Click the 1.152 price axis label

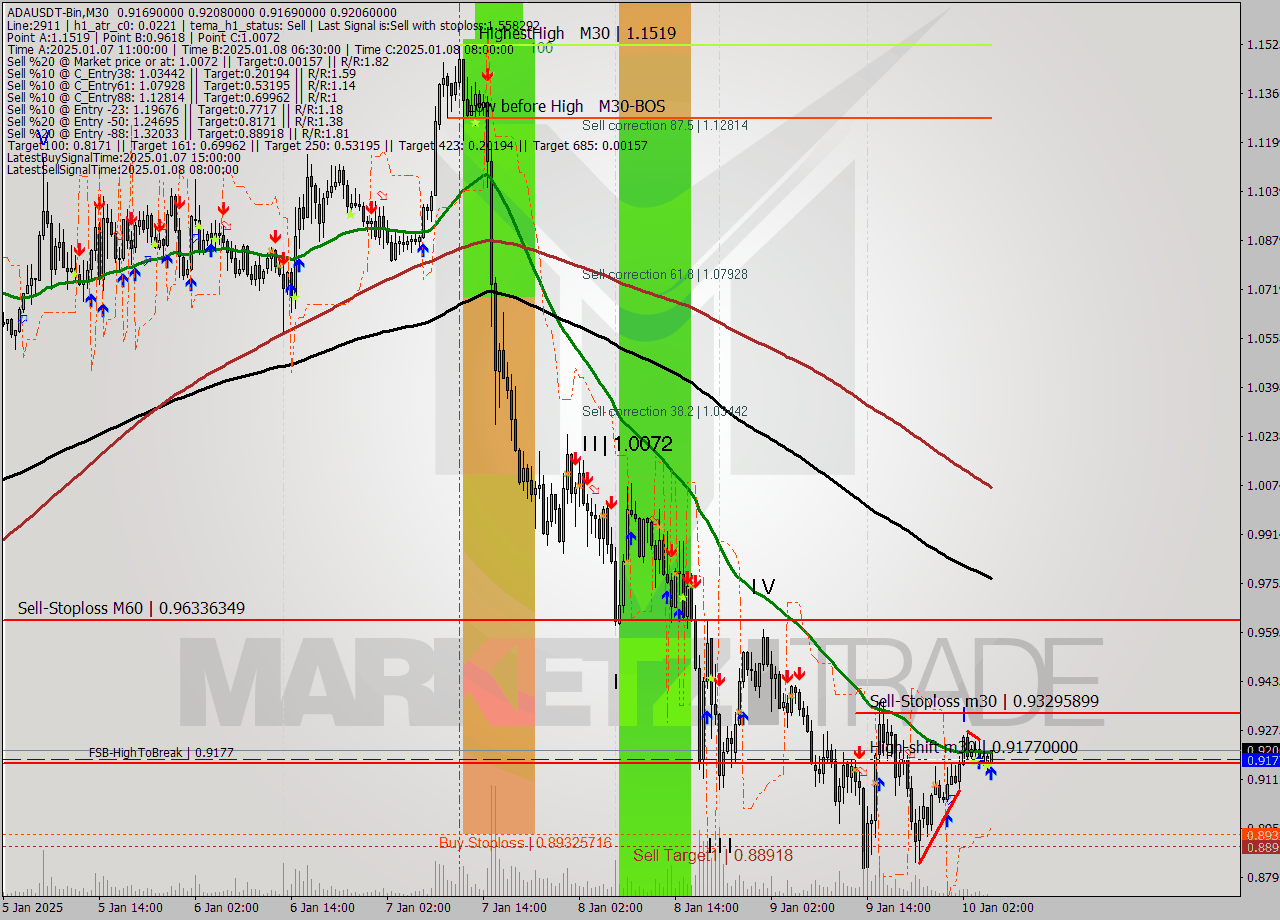point(1262,45)
